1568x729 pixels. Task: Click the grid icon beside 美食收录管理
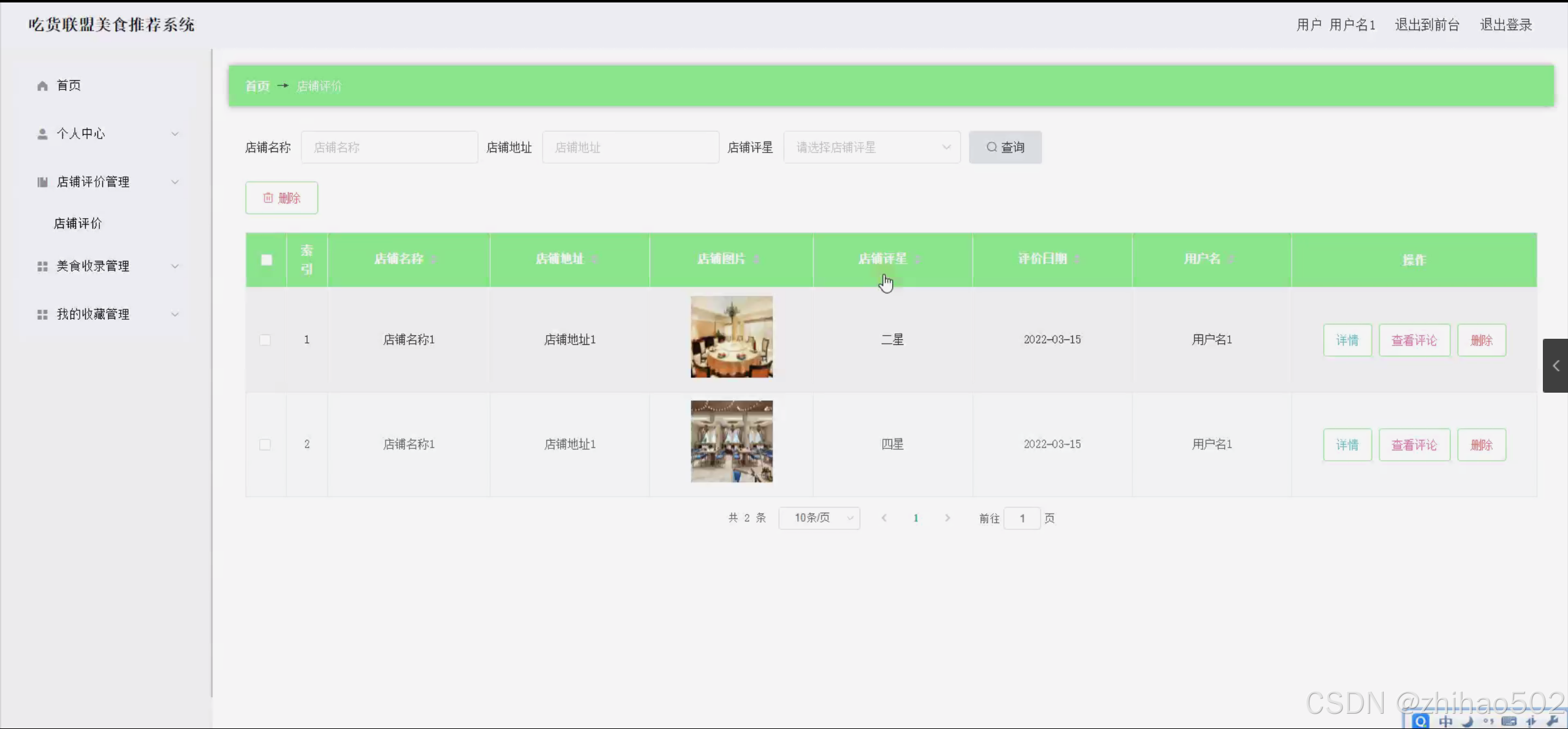(42, 266)
